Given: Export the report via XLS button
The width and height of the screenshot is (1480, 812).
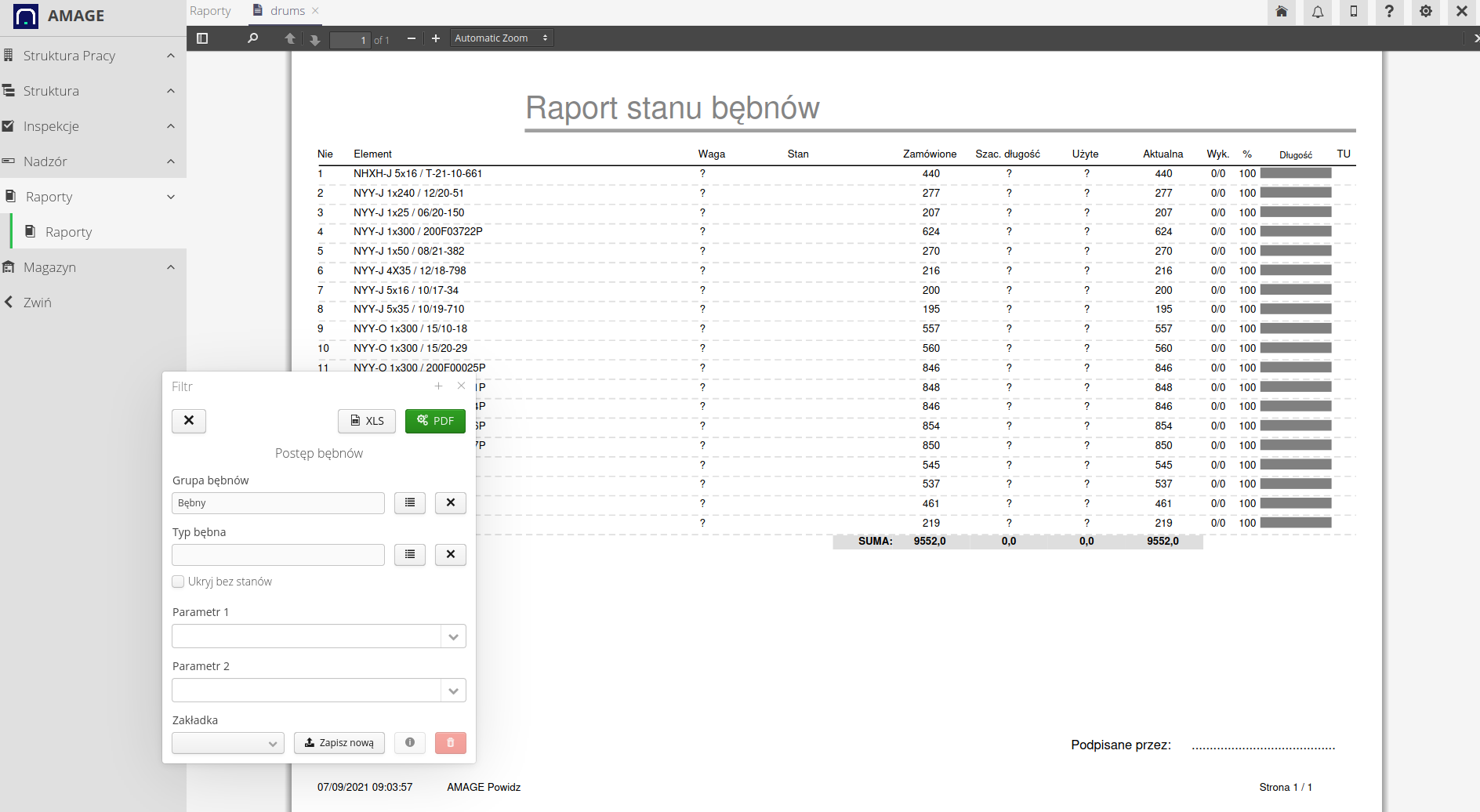Looking at the screenshot, I should pyautogui.click(x=367, y=421).
